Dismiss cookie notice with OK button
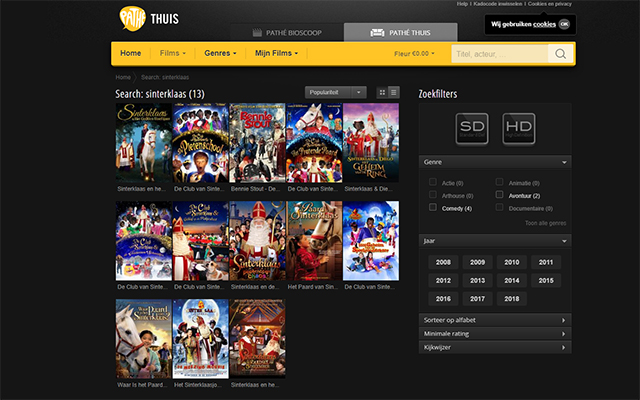The image size is (640, 400). pyautogui.click(x=564, y=24)
